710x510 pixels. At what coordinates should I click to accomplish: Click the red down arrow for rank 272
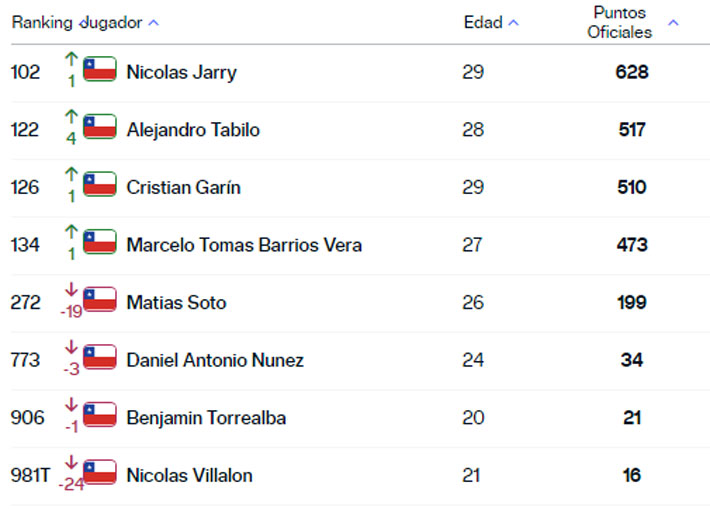[x=71, y=291]
